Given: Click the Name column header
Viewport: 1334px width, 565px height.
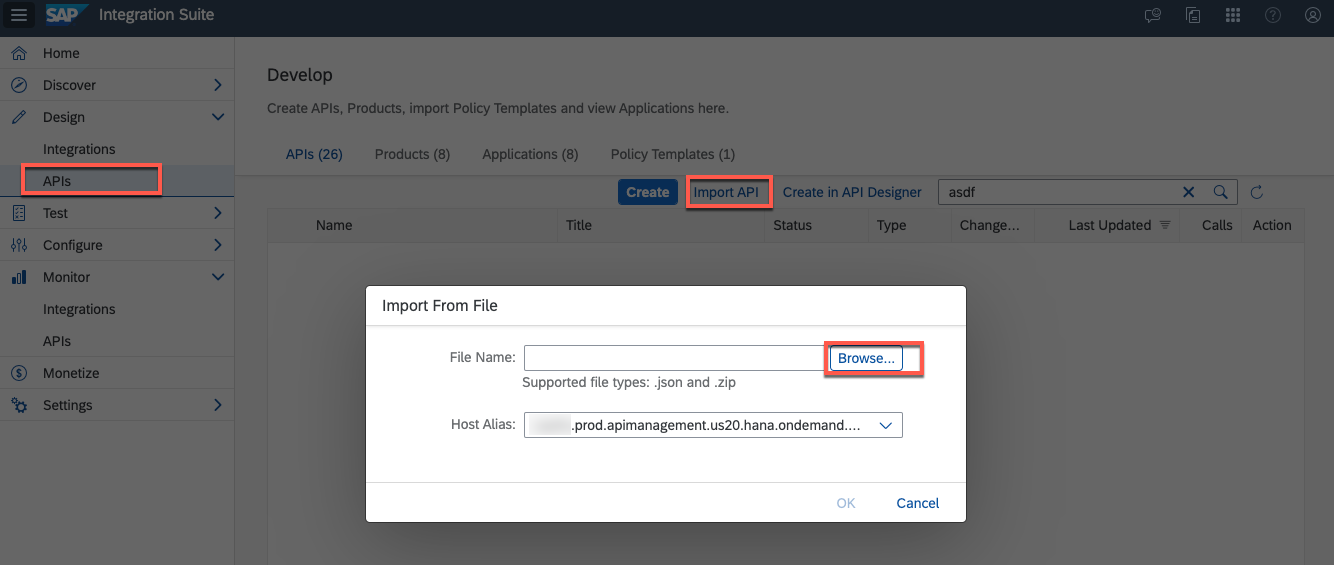Looking at the screenshot, I should click(x=334, y=225).
